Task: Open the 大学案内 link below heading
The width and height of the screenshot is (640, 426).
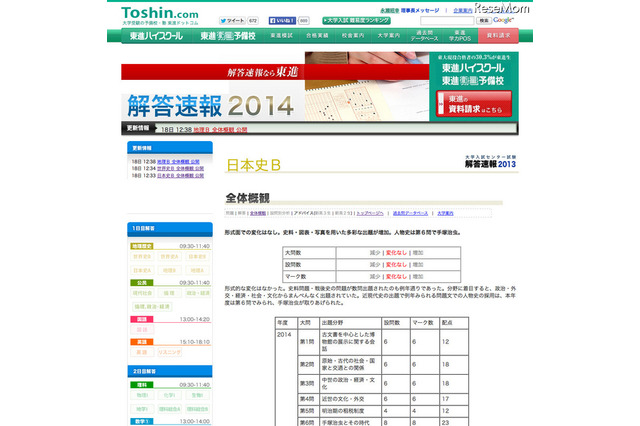Action: tap(445, 213)
